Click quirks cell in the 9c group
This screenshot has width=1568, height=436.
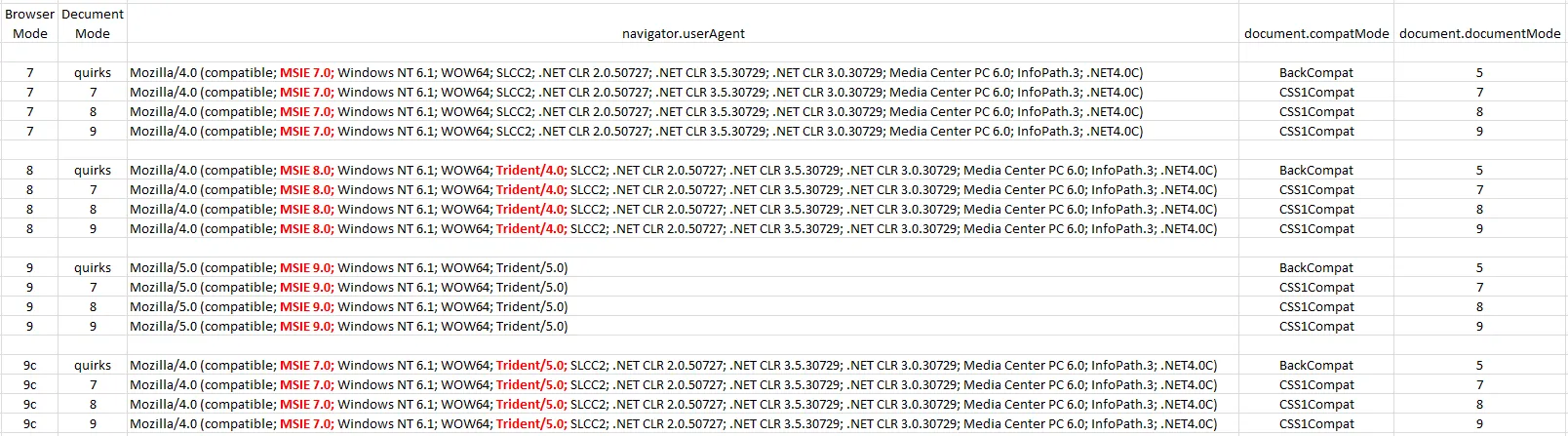point(93,365)
